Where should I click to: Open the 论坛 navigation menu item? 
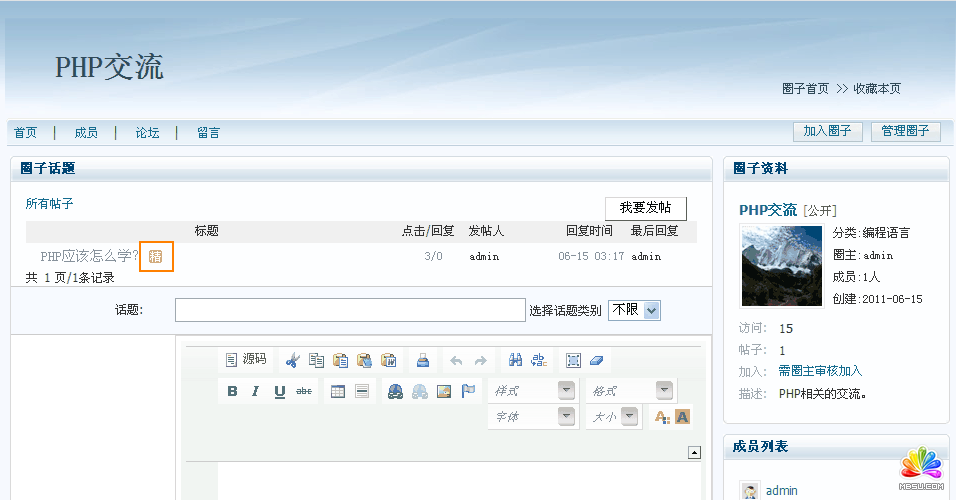point(147,133)
